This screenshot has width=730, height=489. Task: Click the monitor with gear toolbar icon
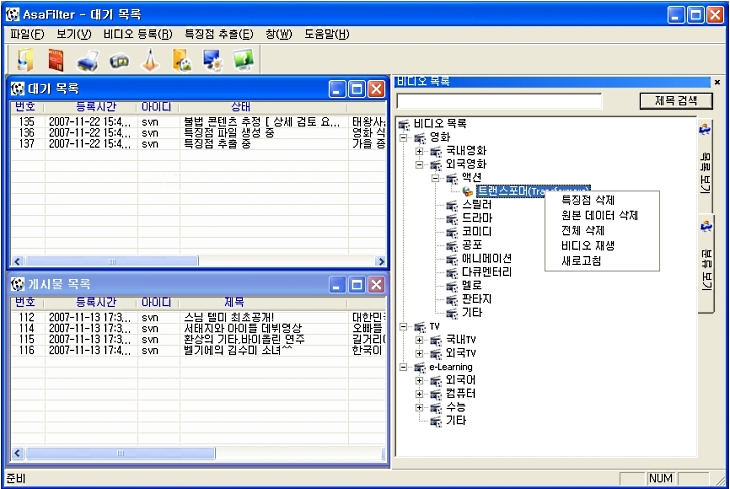click(212, 60)
